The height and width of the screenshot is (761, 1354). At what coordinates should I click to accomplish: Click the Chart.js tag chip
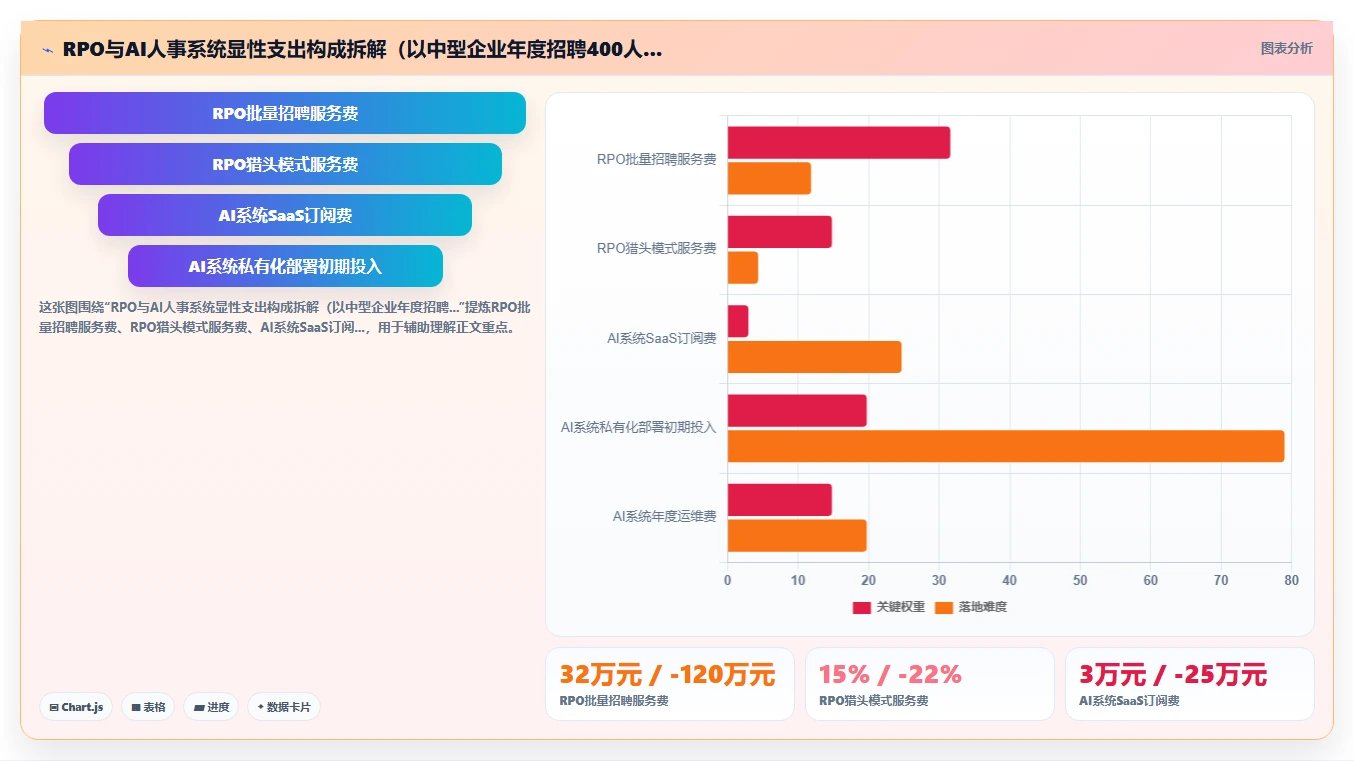tap(77, 707)
